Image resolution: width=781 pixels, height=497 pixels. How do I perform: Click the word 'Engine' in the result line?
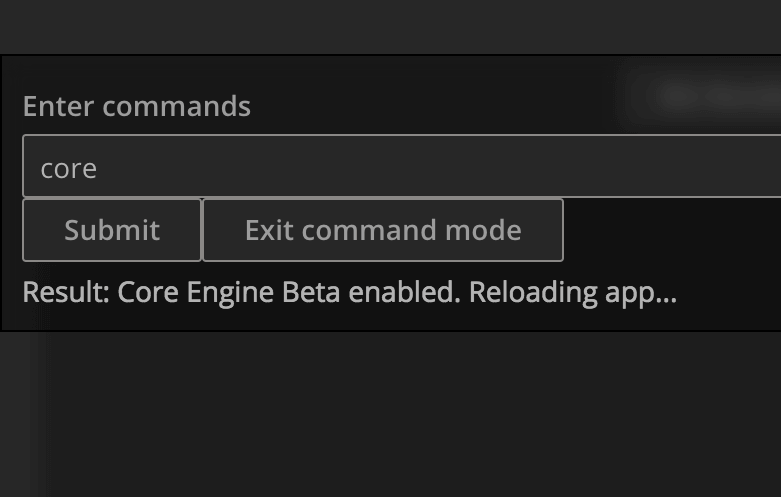(x=230, y=292)
